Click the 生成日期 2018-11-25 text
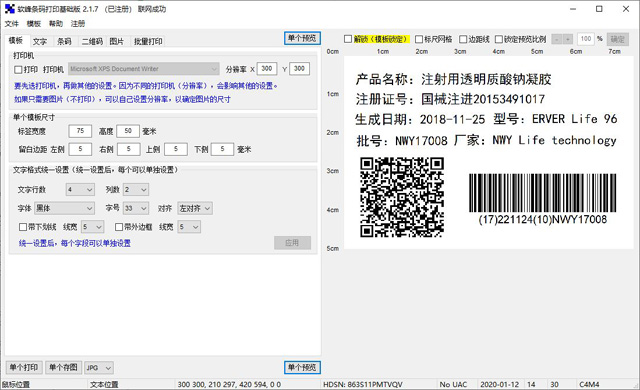This screenshot has width=640, height=390. point(420,120)
